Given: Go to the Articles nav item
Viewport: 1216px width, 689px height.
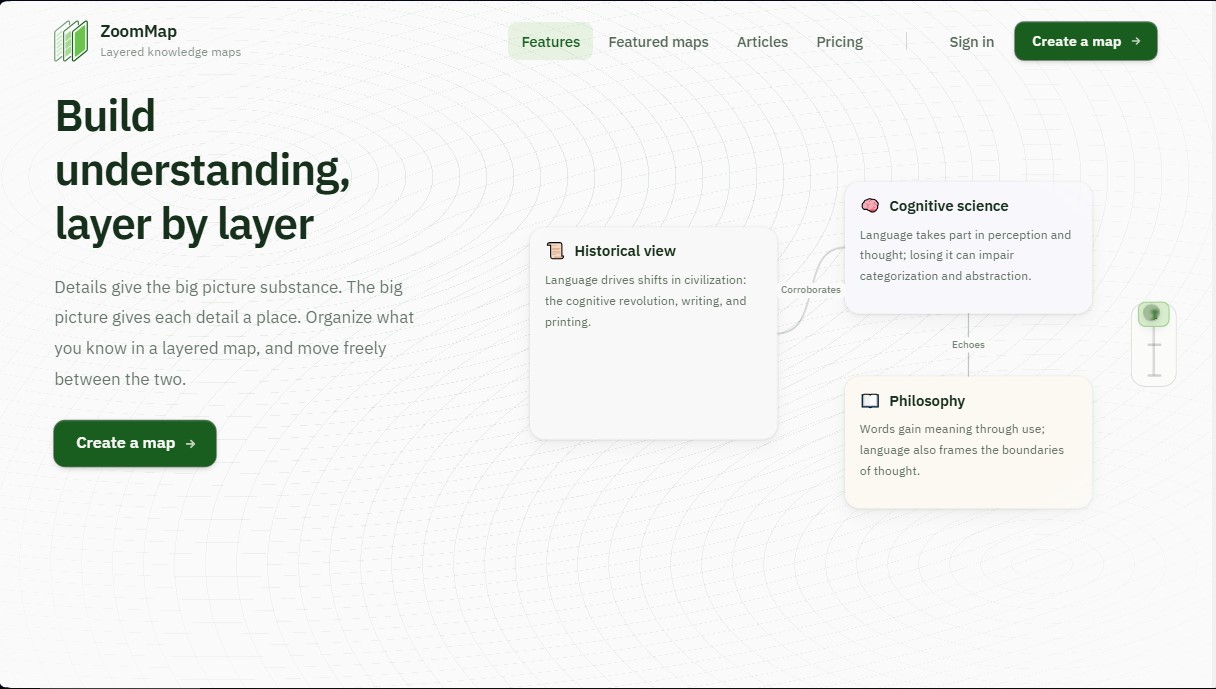Looking at the screenshot, I should pyautogui.click(x=762, y=42).
